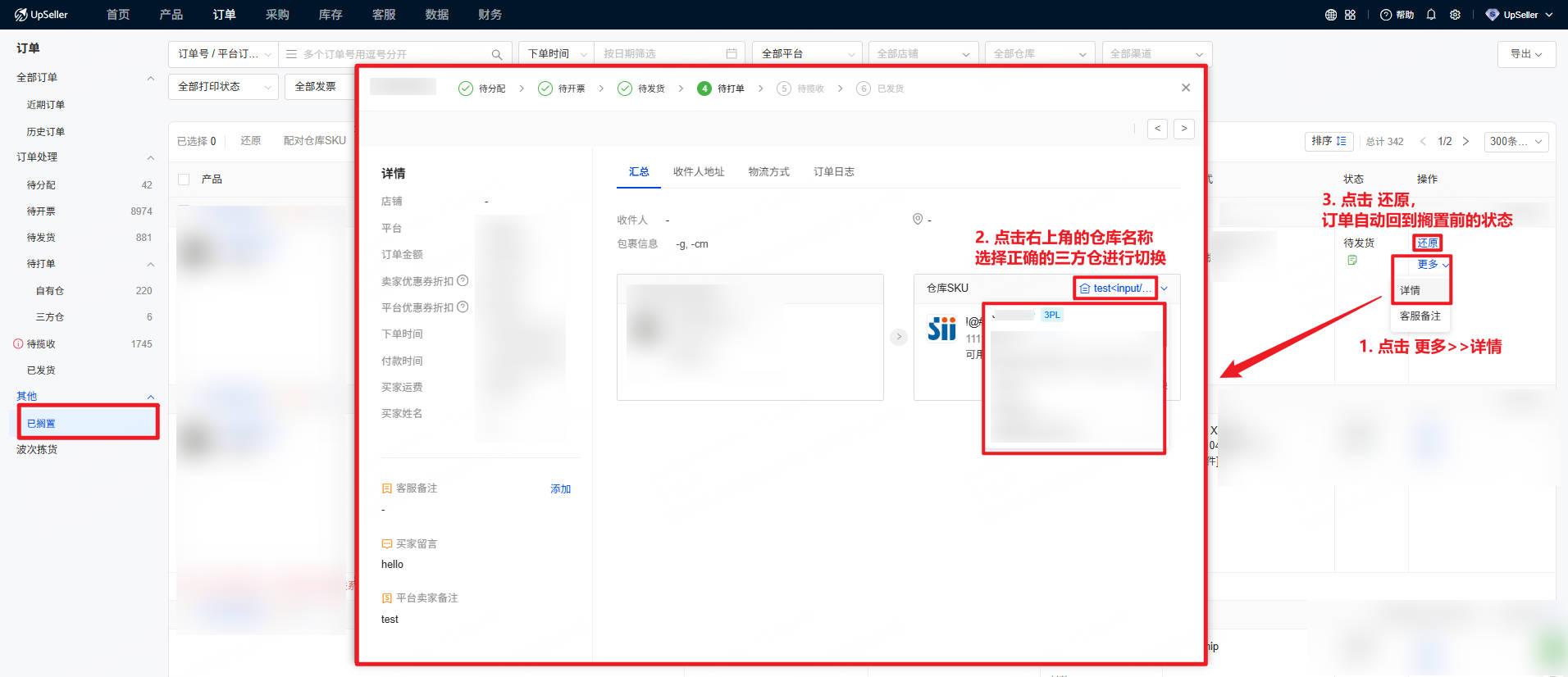
Task: Open the settings gear icon
Action: pos(1455,15)
